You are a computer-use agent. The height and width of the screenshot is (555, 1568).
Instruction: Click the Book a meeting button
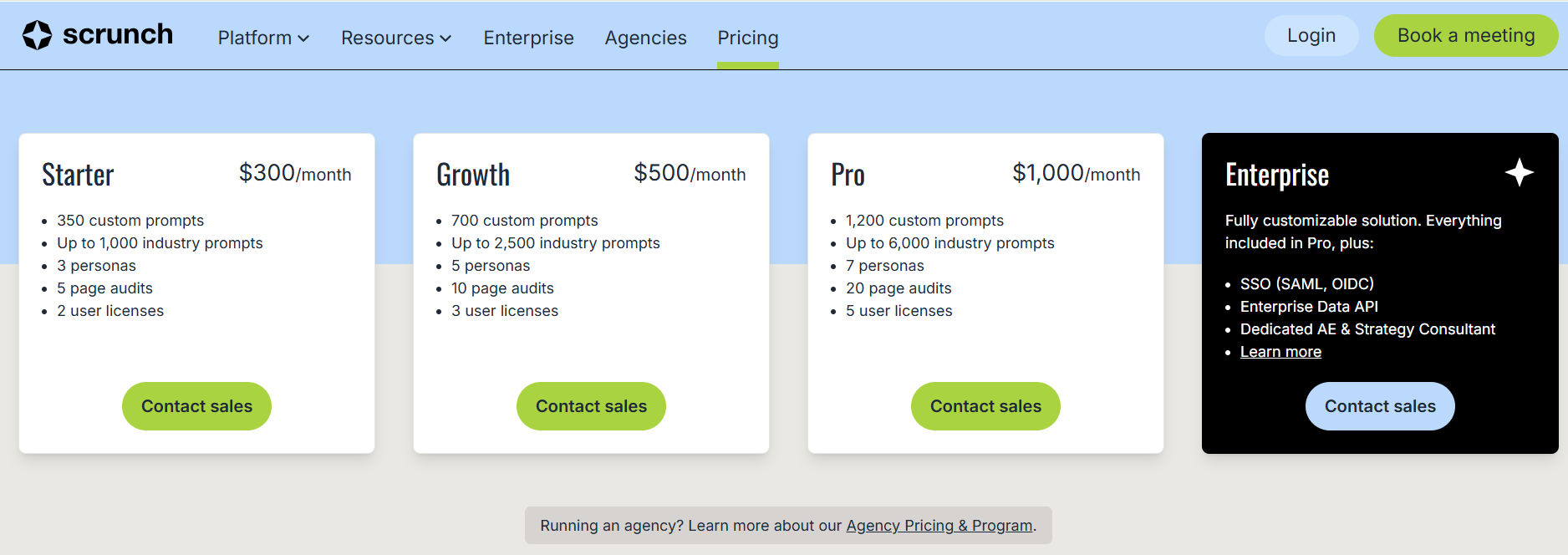point(1465,35)
